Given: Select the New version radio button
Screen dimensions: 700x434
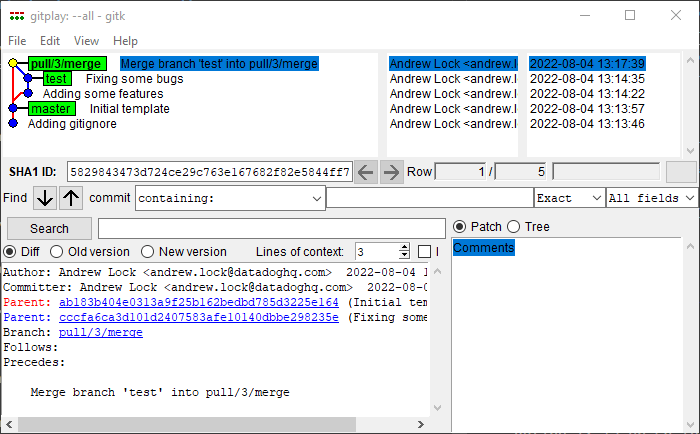Looking at the screenshot, I should (x=147, y=252).
